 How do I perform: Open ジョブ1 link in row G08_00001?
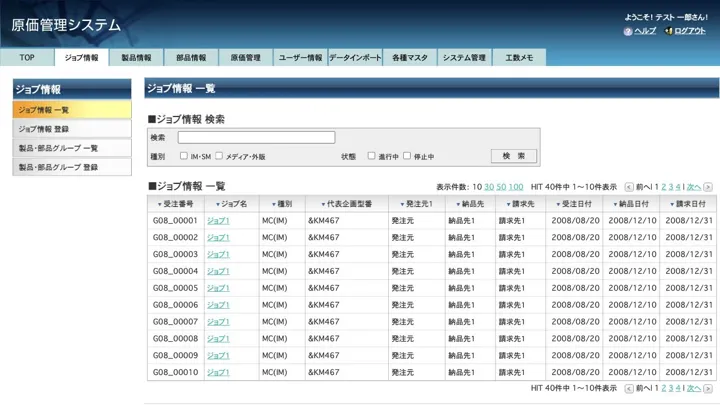[218, 221]
